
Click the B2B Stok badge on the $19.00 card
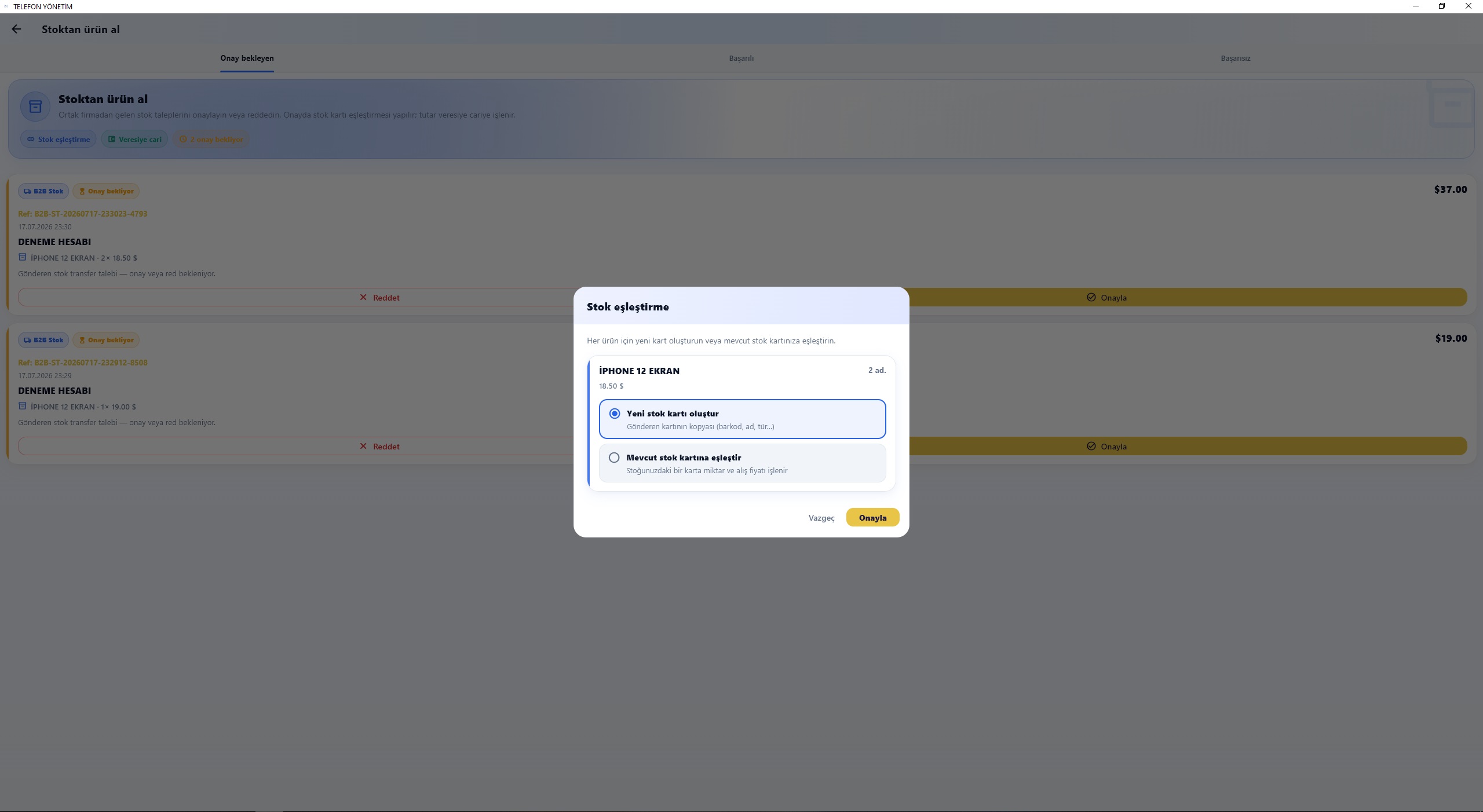43,340
